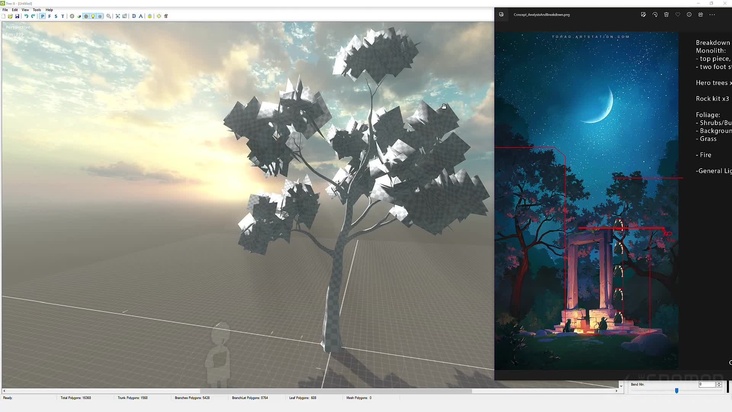Click the Save disk toolbar icon
The height and width of the screenshot is (412, 732).
click(17, 16)
